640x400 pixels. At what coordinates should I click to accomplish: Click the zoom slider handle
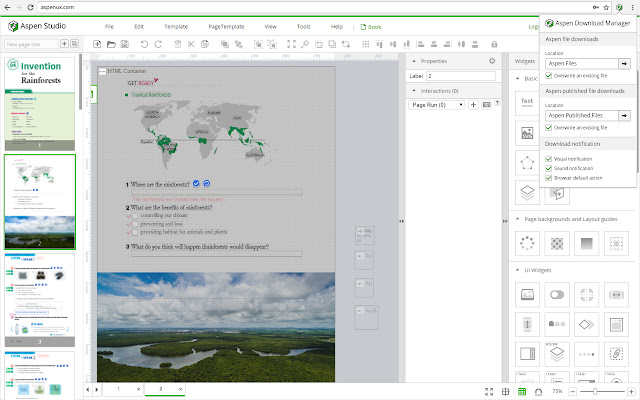[x=595, y=391]
